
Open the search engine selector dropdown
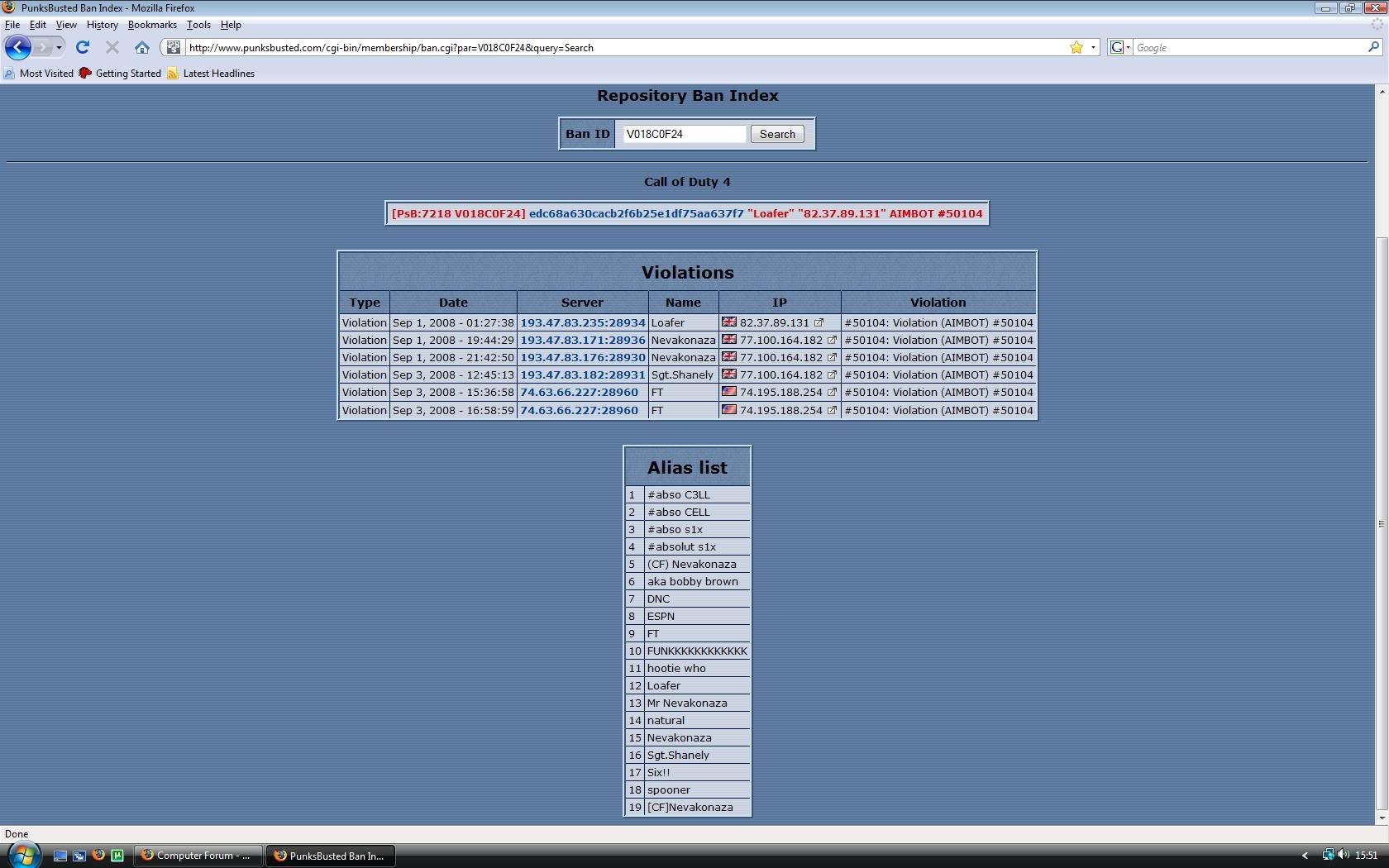pos(1119,47)
